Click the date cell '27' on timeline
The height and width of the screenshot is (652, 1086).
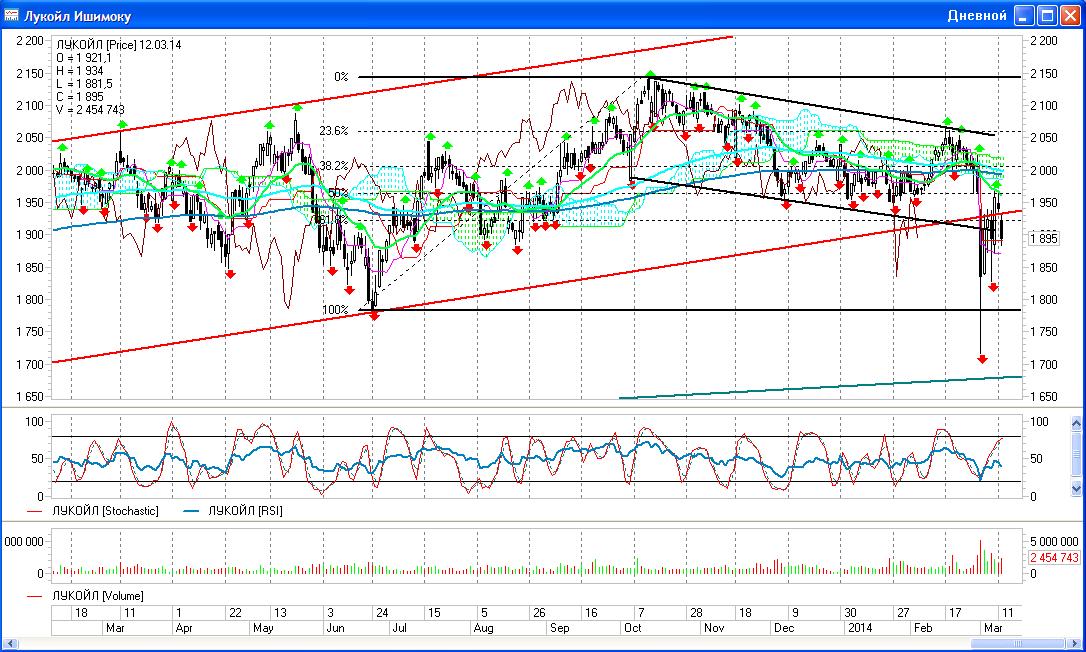point(903,613)
